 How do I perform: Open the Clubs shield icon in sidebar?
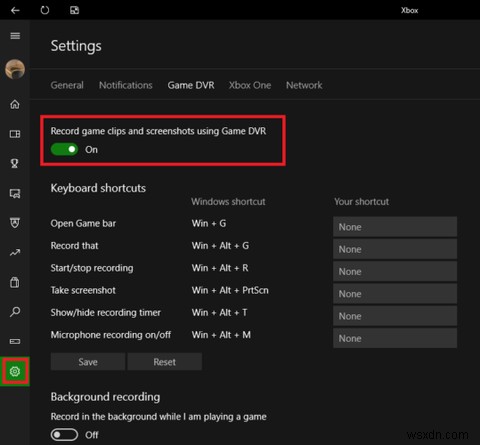[15, 223]
